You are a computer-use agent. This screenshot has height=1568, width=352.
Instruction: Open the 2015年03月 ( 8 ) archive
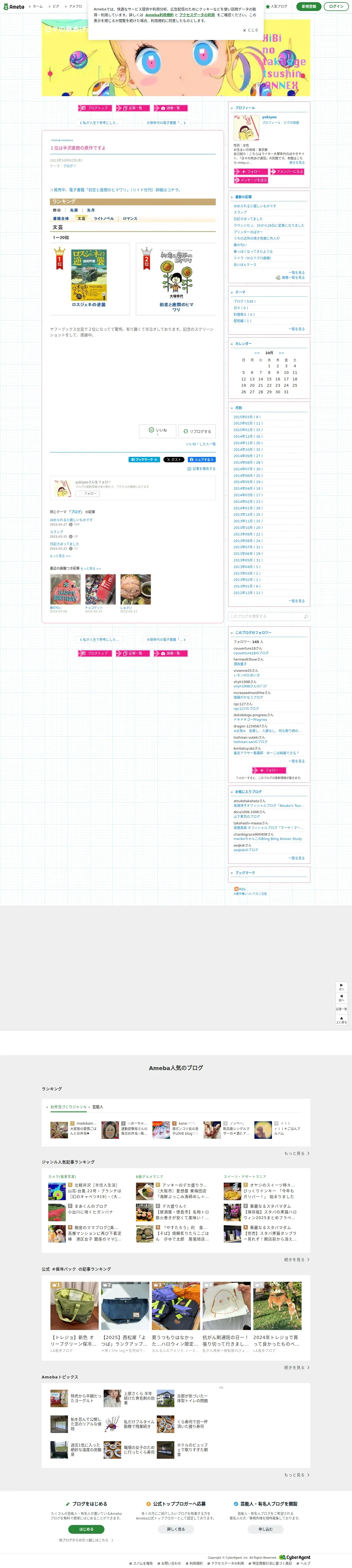pos(247,417)
